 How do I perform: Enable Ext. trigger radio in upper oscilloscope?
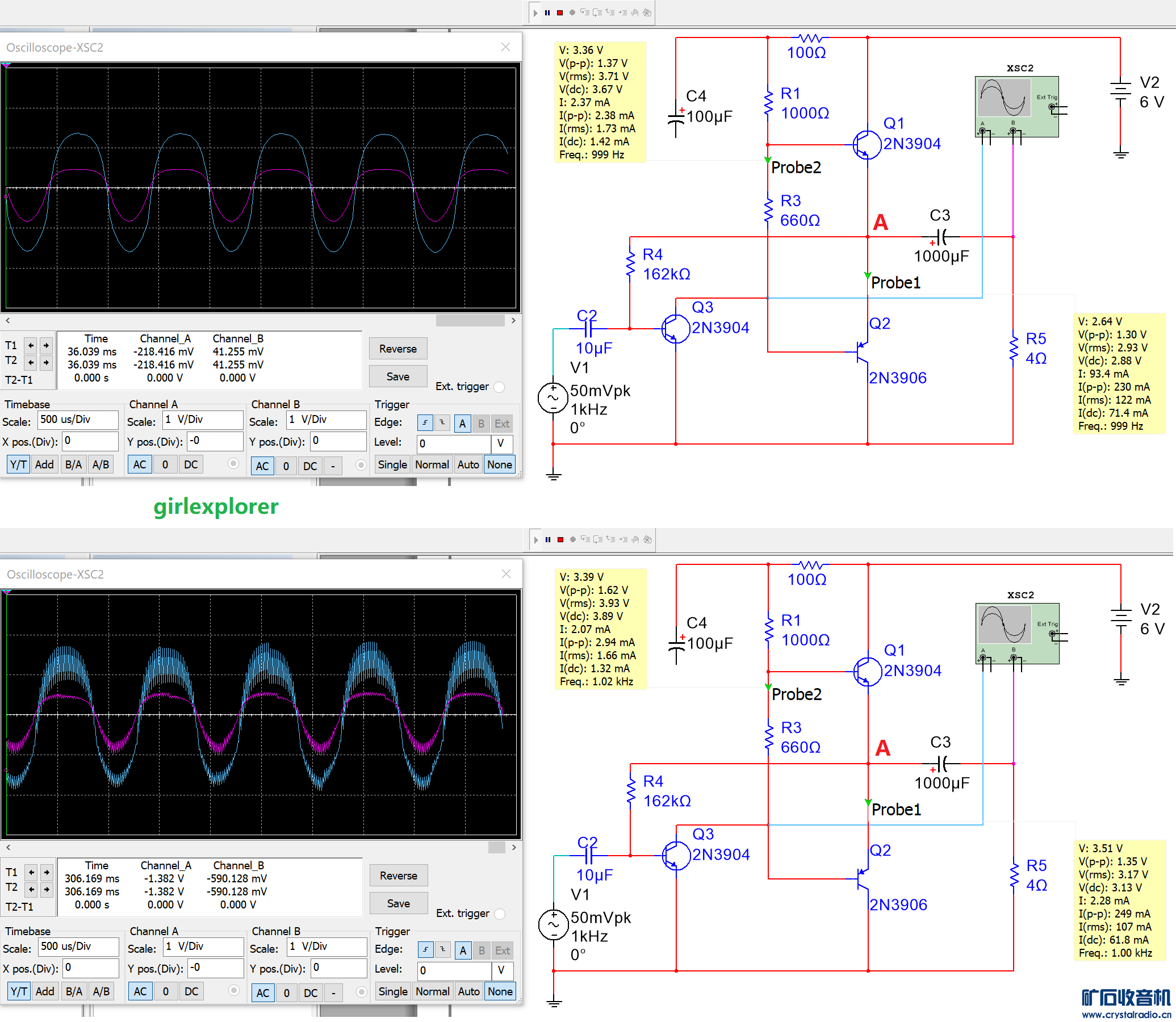[499, 387]
